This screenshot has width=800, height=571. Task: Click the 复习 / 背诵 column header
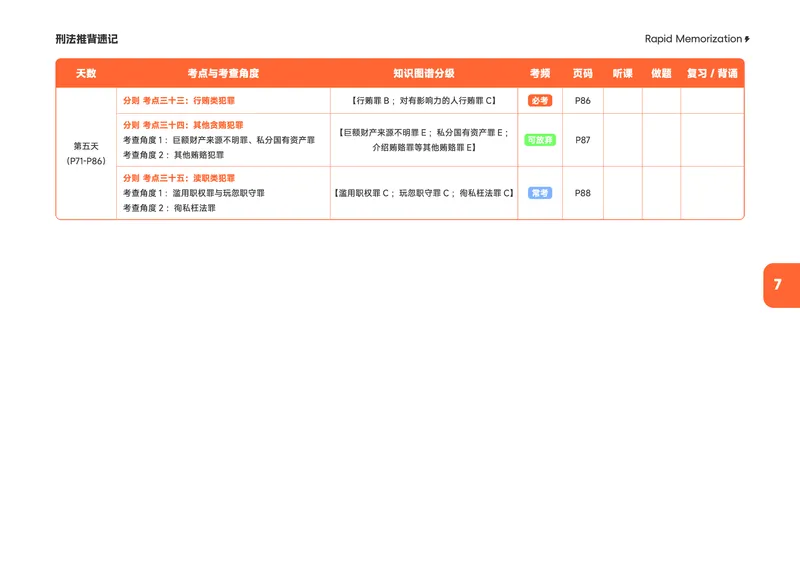712,73
